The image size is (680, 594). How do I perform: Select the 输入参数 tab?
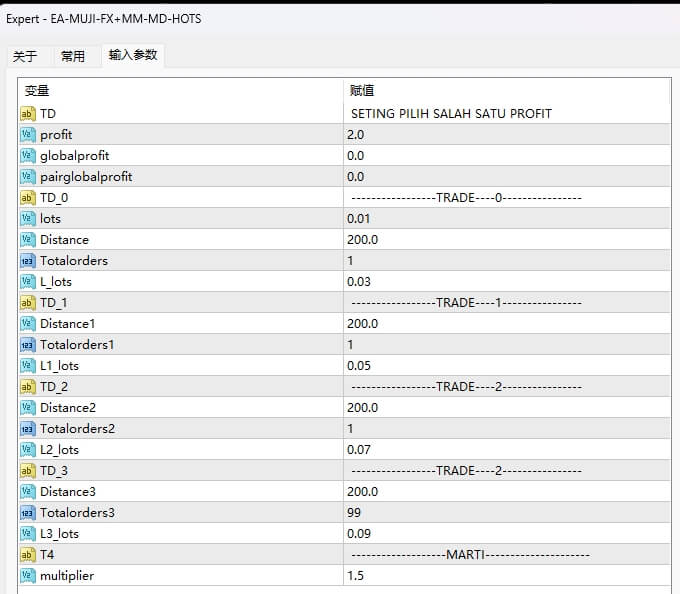pos(133,55)
